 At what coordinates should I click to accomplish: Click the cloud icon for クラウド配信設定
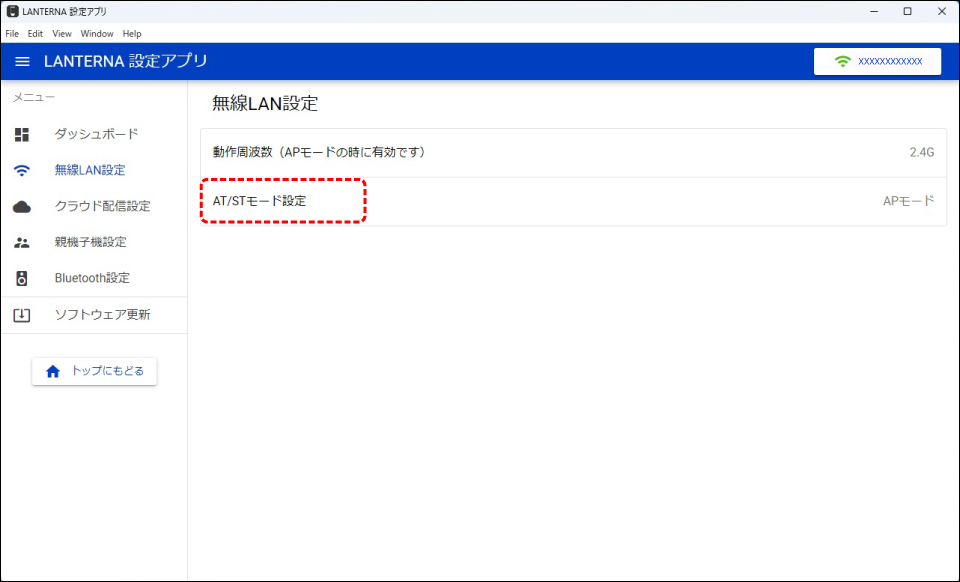(x=22, y=206)
